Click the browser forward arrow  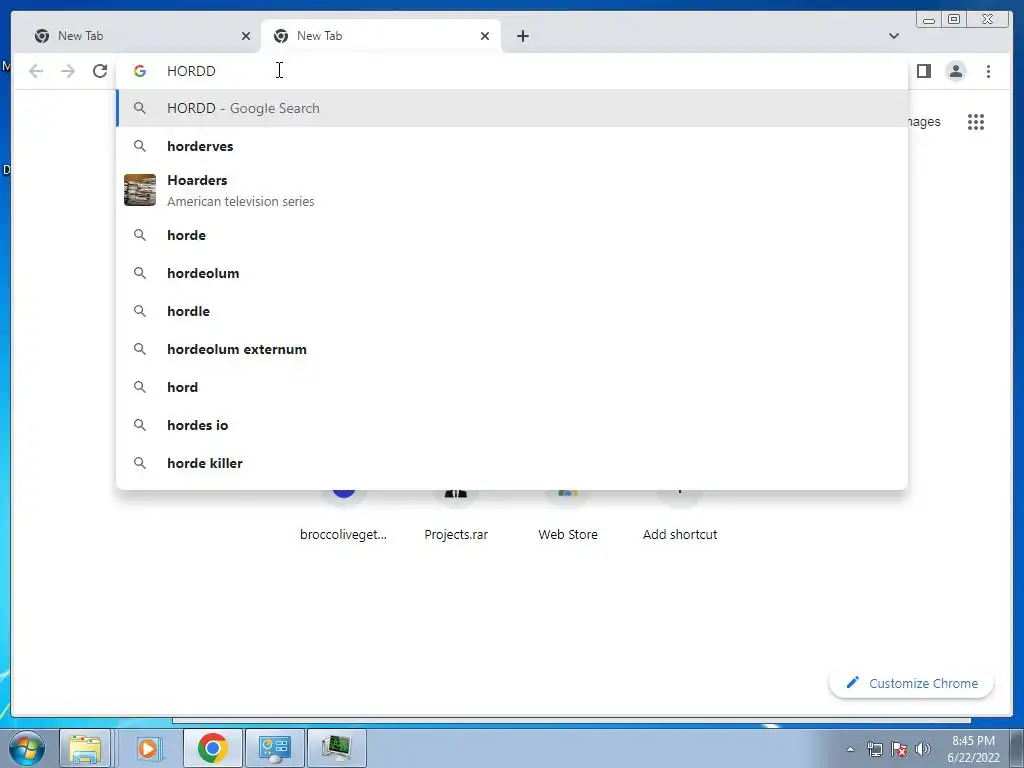click(68, 71)
